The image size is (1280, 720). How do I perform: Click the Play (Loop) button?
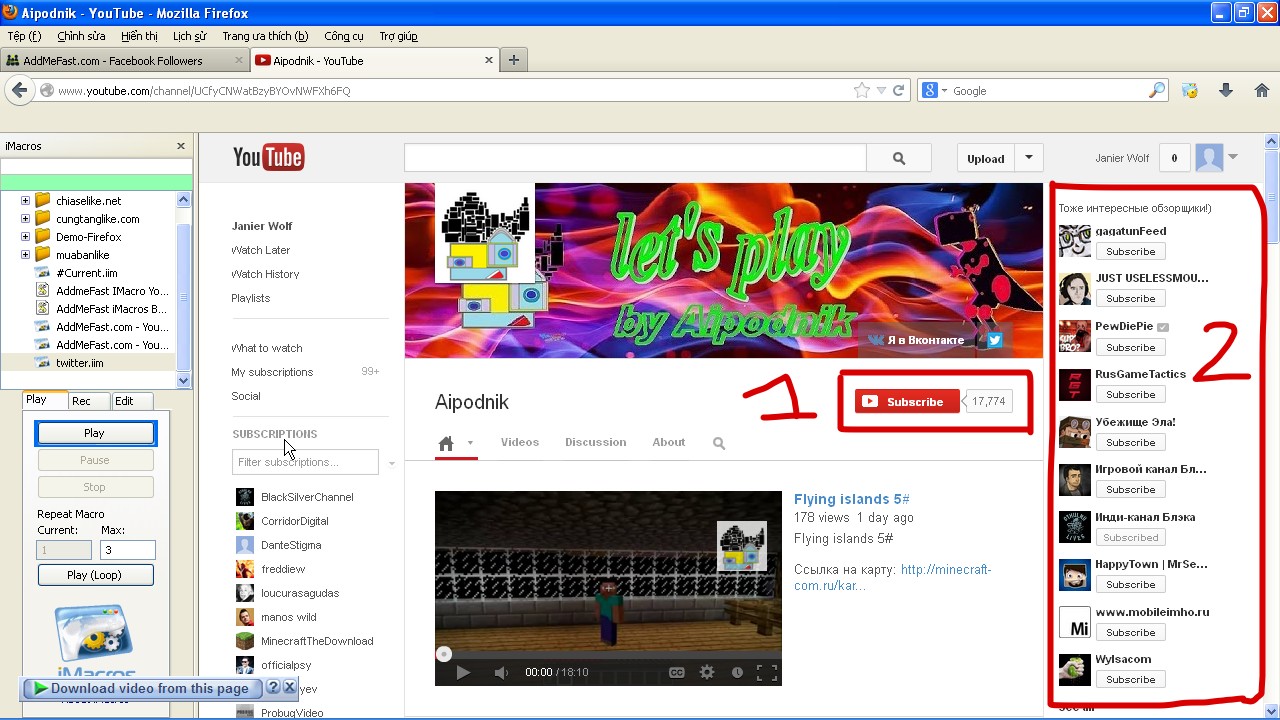click(x=95, y=575)
